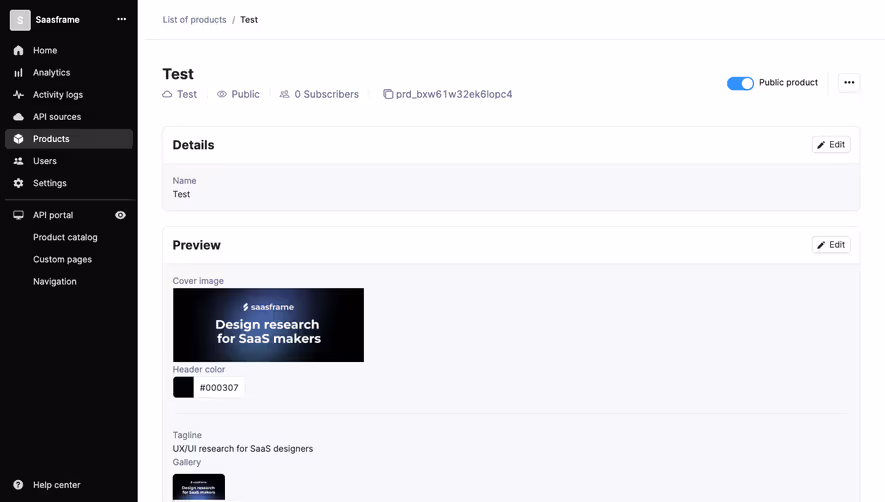The width and height of the screenshot is (885, 502).
Task: Open the workspace three-dot menu beside Saasframe
Action: click(x=121, y=19)
